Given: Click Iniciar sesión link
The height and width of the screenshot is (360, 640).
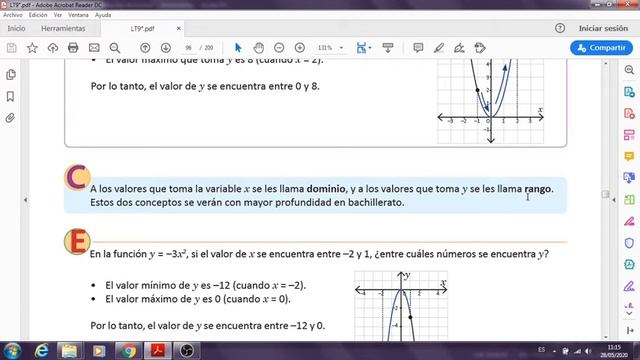Looking at the screenshot, I should (x=603, y=28).
